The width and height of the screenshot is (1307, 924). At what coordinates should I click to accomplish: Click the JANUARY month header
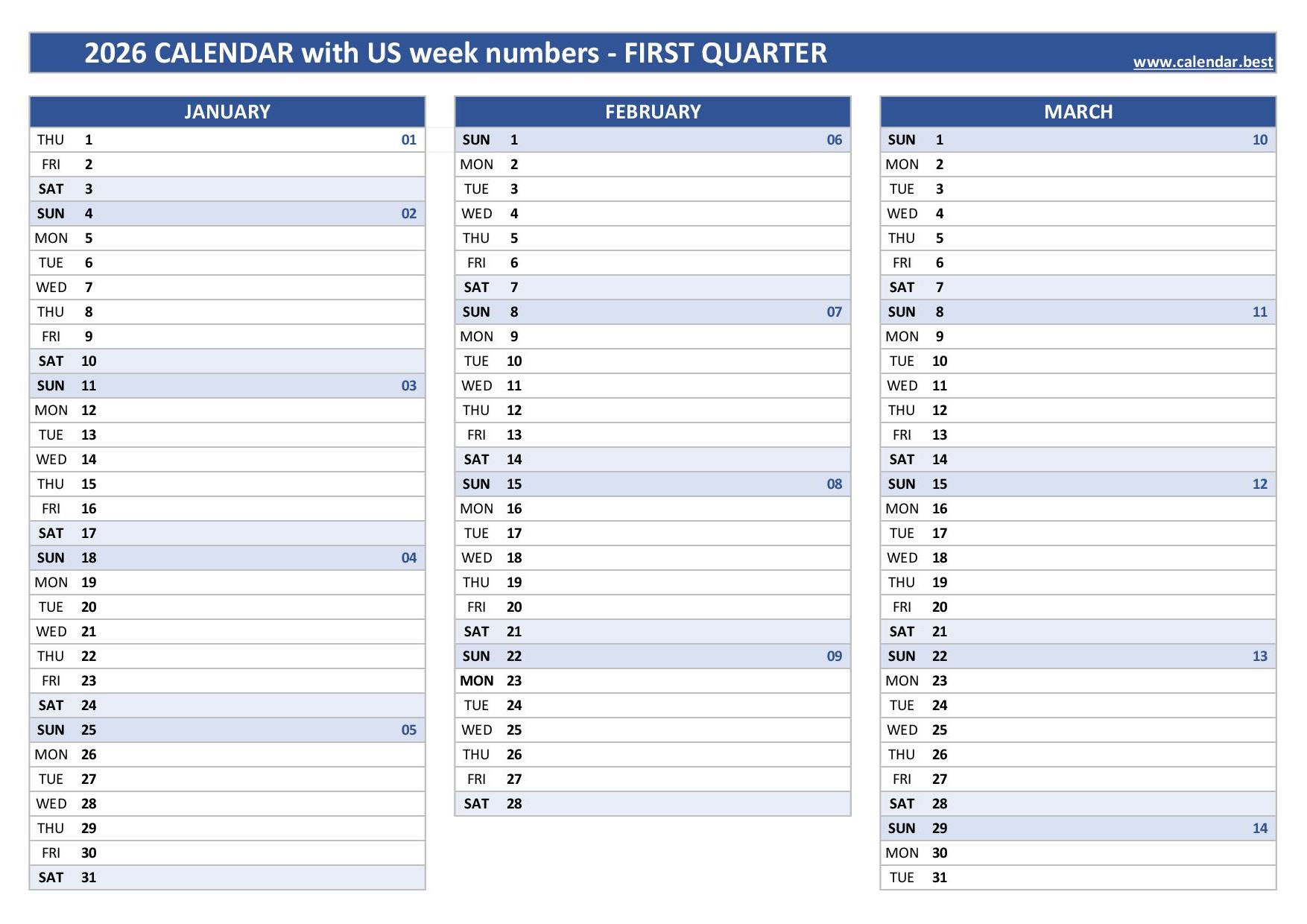click(227, 112)
